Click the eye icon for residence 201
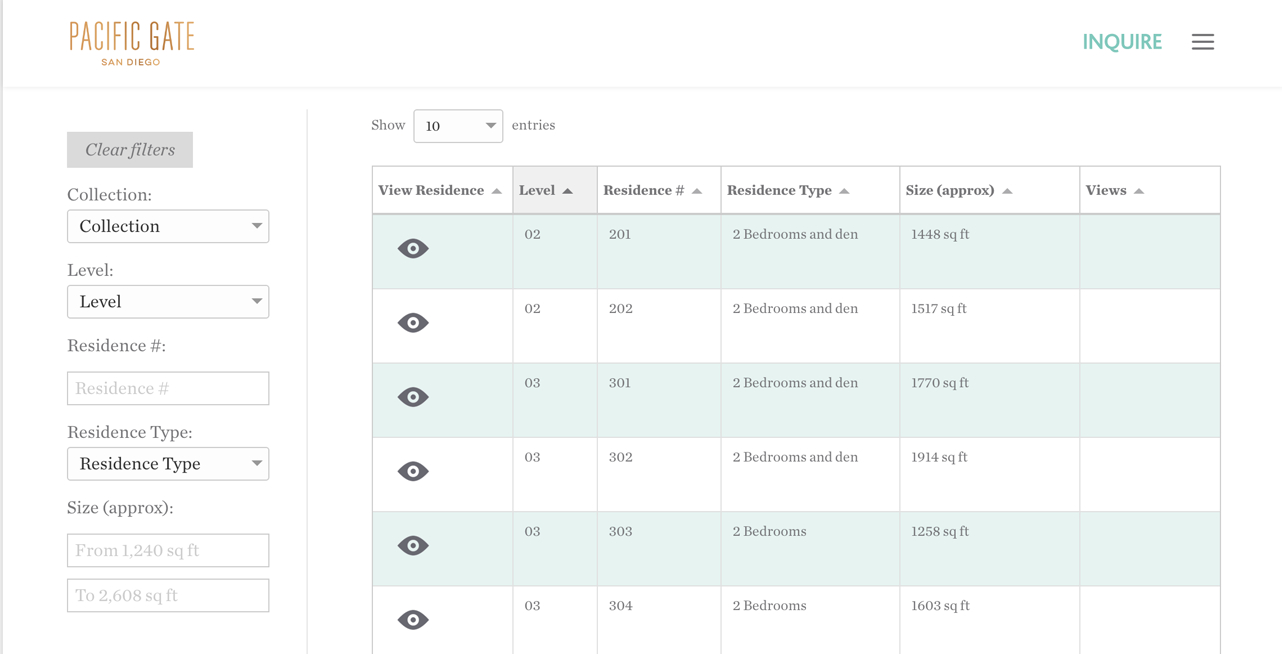1282x654 pixels. point(413,249)
